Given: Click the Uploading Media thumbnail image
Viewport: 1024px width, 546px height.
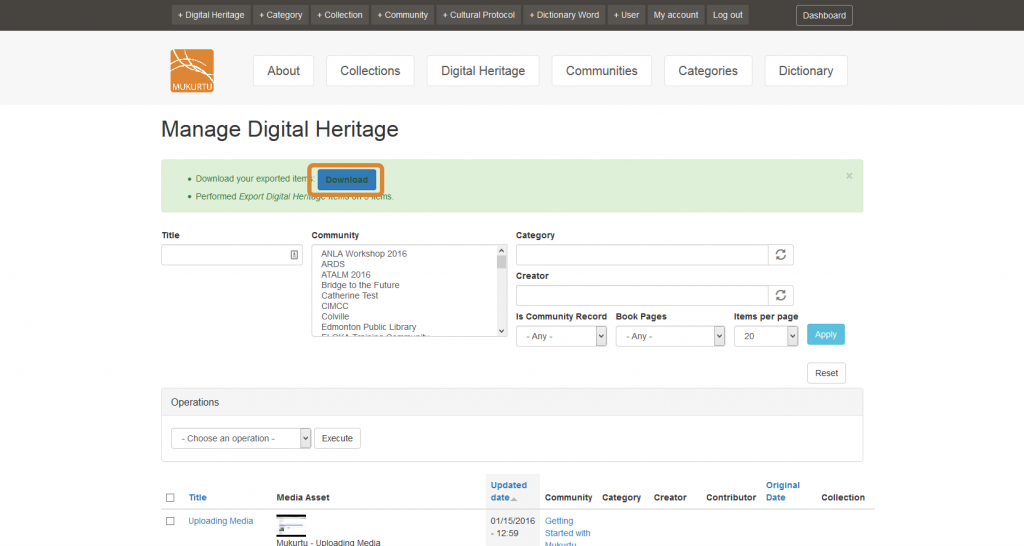Looking at the screenshot, I should (x=291, y=525).
